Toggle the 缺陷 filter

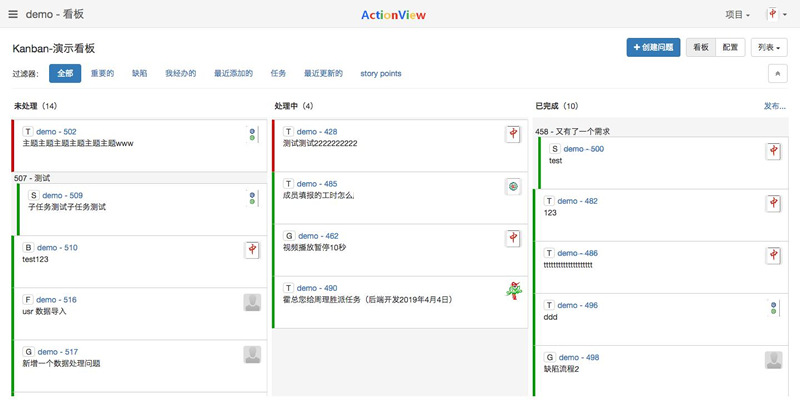pos(139,74)
